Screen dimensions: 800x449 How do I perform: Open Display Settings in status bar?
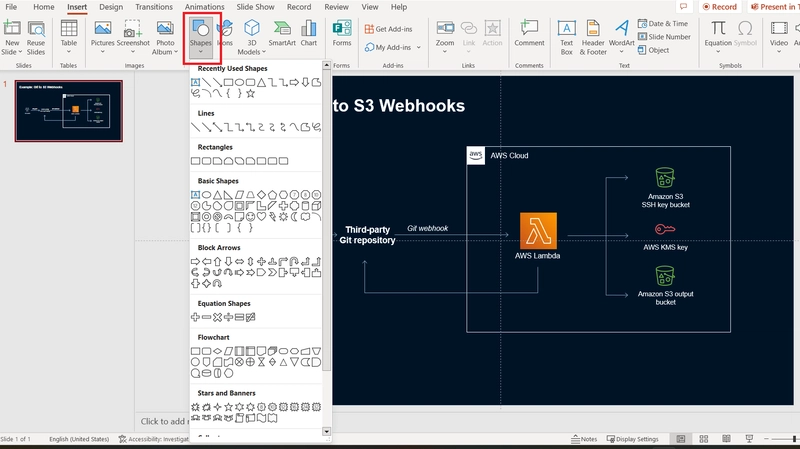[632, 439]
